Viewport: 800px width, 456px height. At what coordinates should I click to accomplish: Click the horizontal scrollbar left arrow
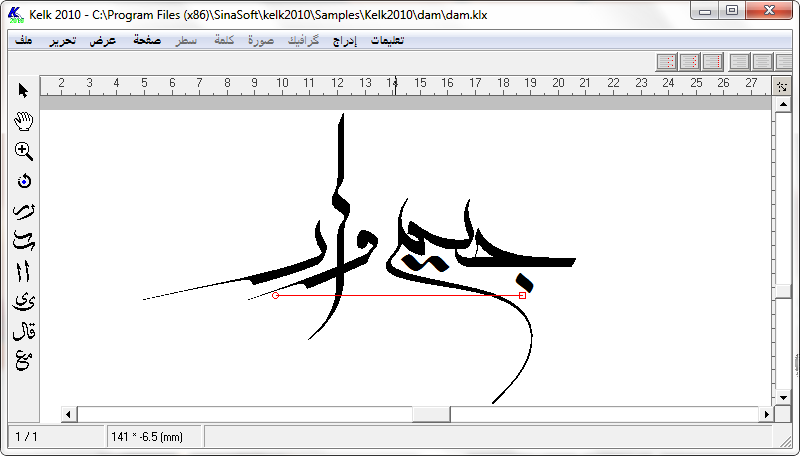[x=69, y=414]
